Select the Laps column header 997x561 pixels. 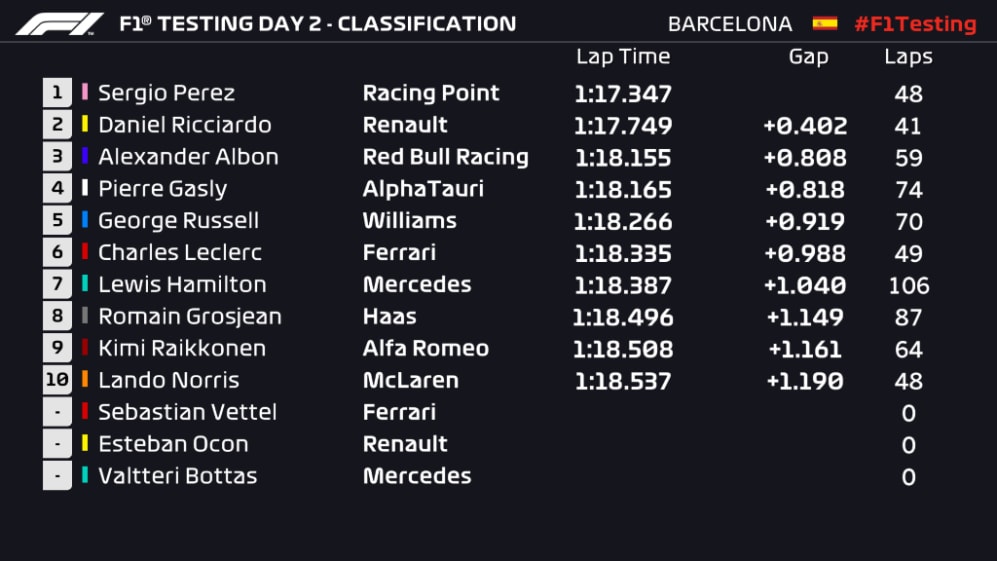[x=908, y=57]
